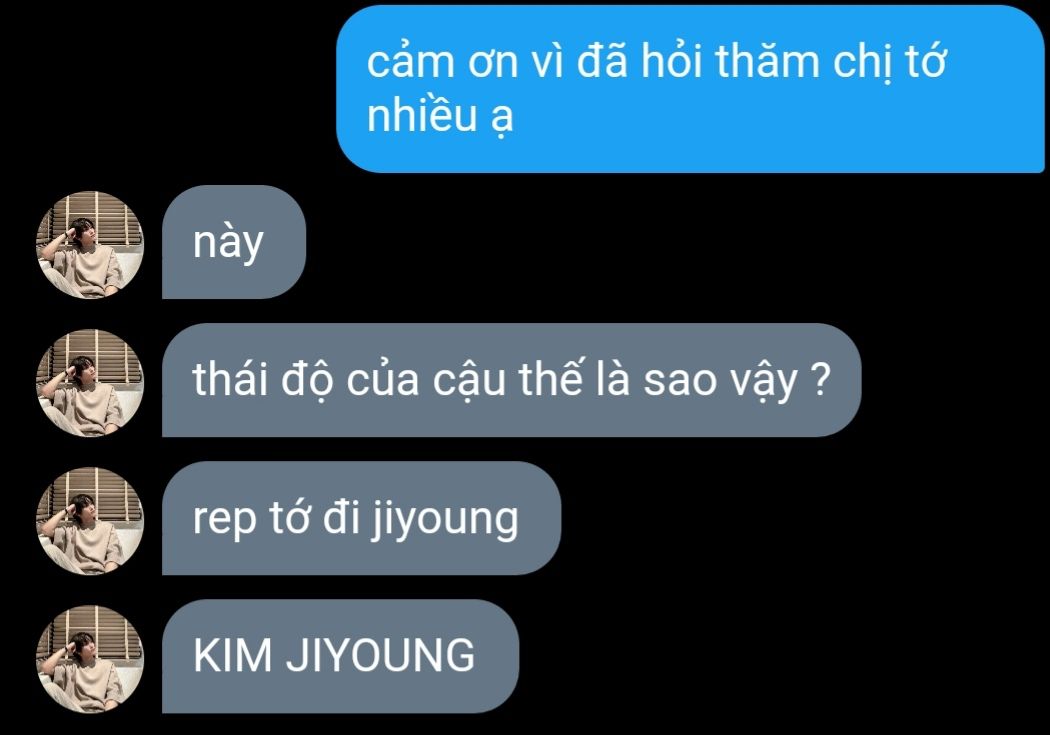Click the word "rep" in third gray bubble
This screenshot has height=735, width=1050.
pyautogui.click(x=224, y=521)
